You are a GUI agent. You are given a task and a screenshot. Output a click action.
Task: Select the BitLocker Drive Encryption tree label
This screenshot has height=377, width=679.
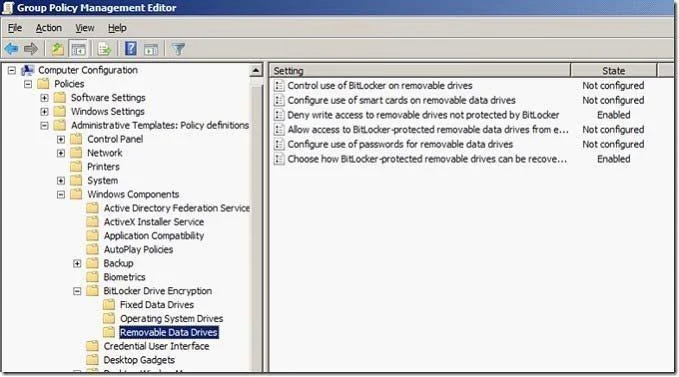click(x=158, y=291)
